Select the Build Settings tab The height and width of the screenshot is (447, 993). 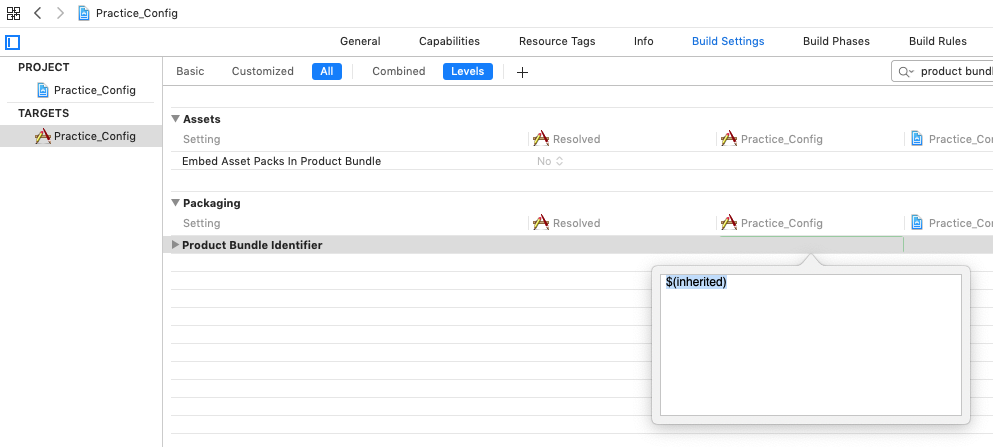click(728, 41)
